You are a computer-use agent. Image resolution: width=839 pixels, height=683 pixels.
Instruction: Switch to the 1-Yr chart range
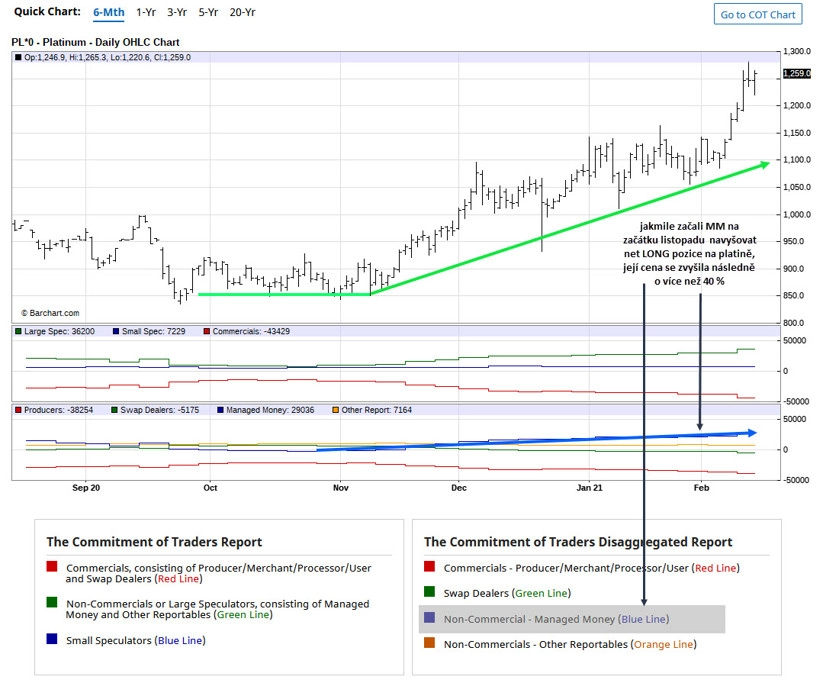(146, 12)
